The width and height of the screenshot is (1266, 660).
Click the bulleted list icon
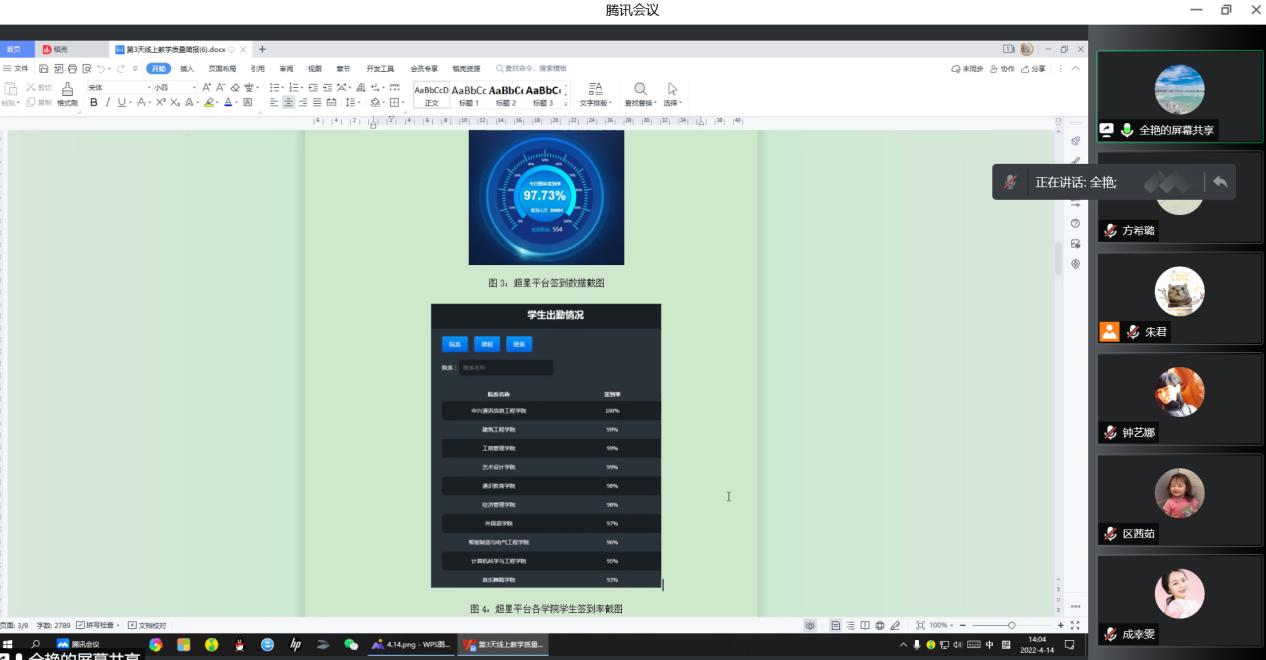click(274, 88)
